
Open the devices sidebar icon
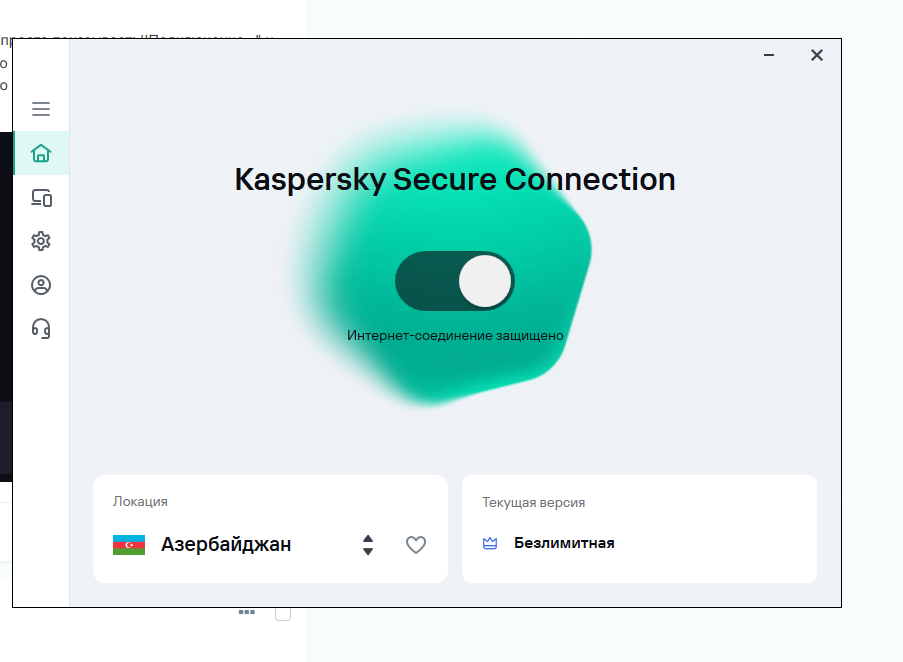(x=41, y=198)
